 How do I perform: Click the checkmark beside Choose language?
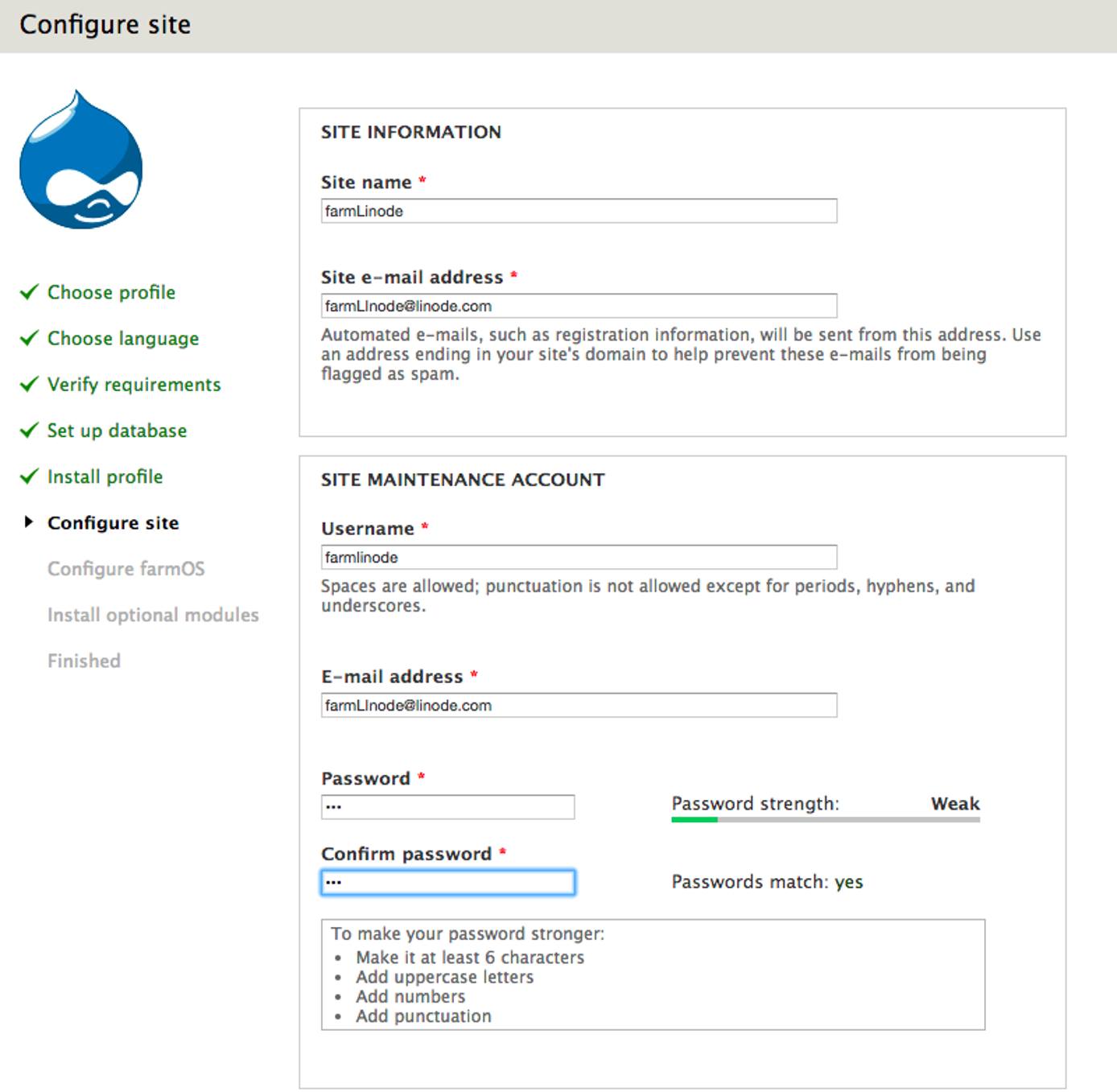click(x=30, y=338)
